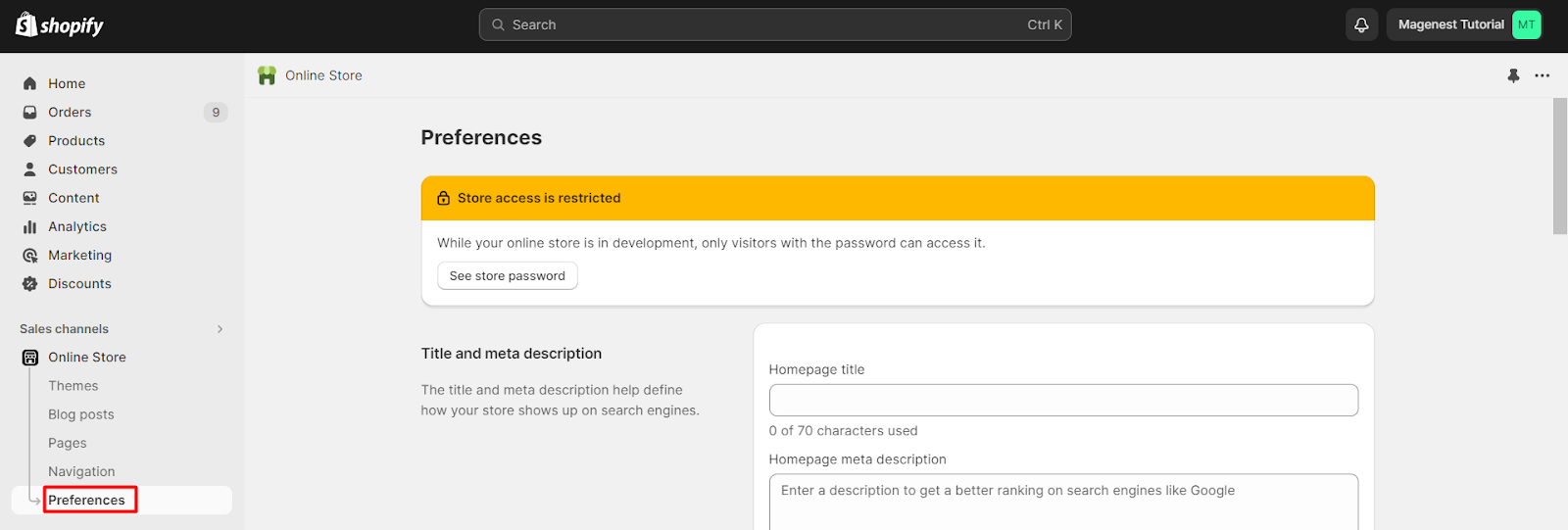1568x530 pixels.
Task: Focus the Homepage title field
Action: coord(1063,400)
